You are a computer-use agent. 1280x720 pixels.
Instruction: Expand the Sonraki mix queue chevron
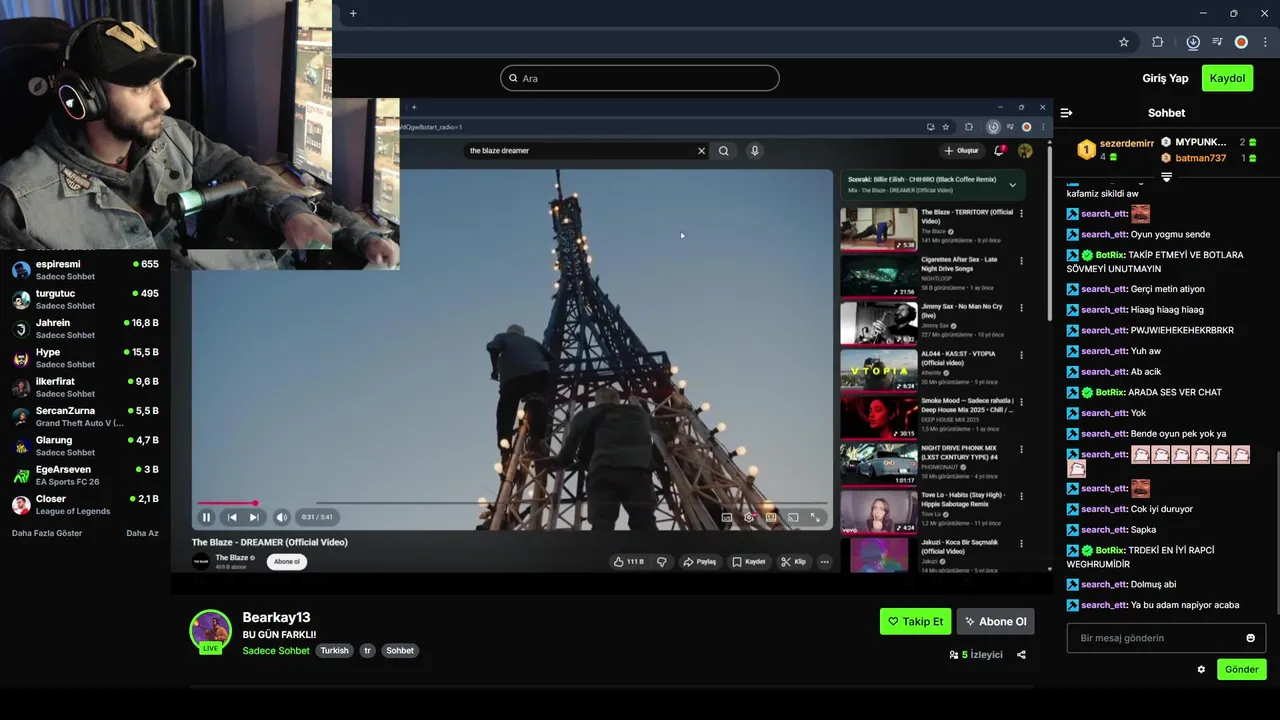[x=1012, y=185]
